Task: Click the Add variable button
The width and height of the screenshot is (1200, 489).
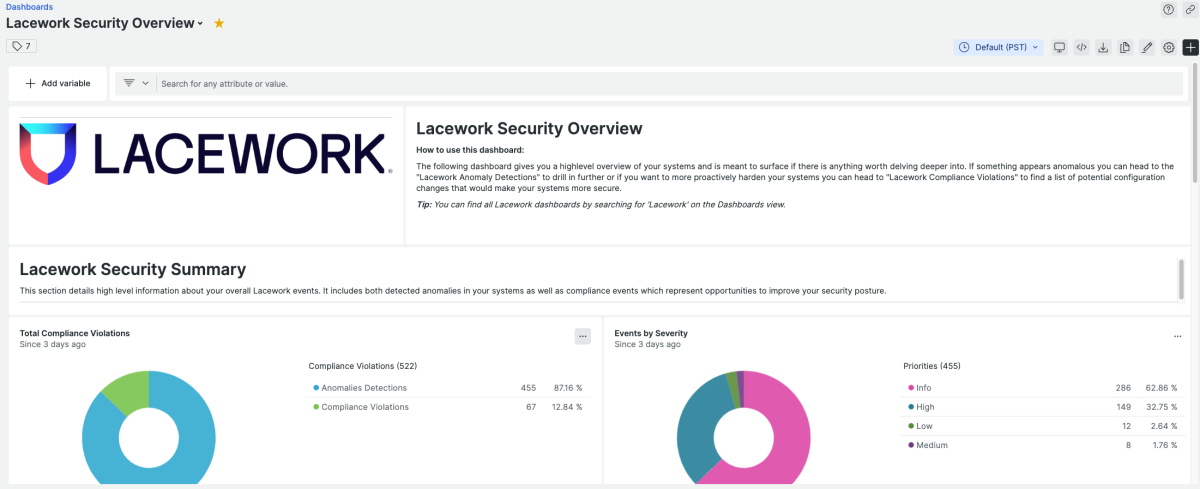Action: (x=58, y=84)
